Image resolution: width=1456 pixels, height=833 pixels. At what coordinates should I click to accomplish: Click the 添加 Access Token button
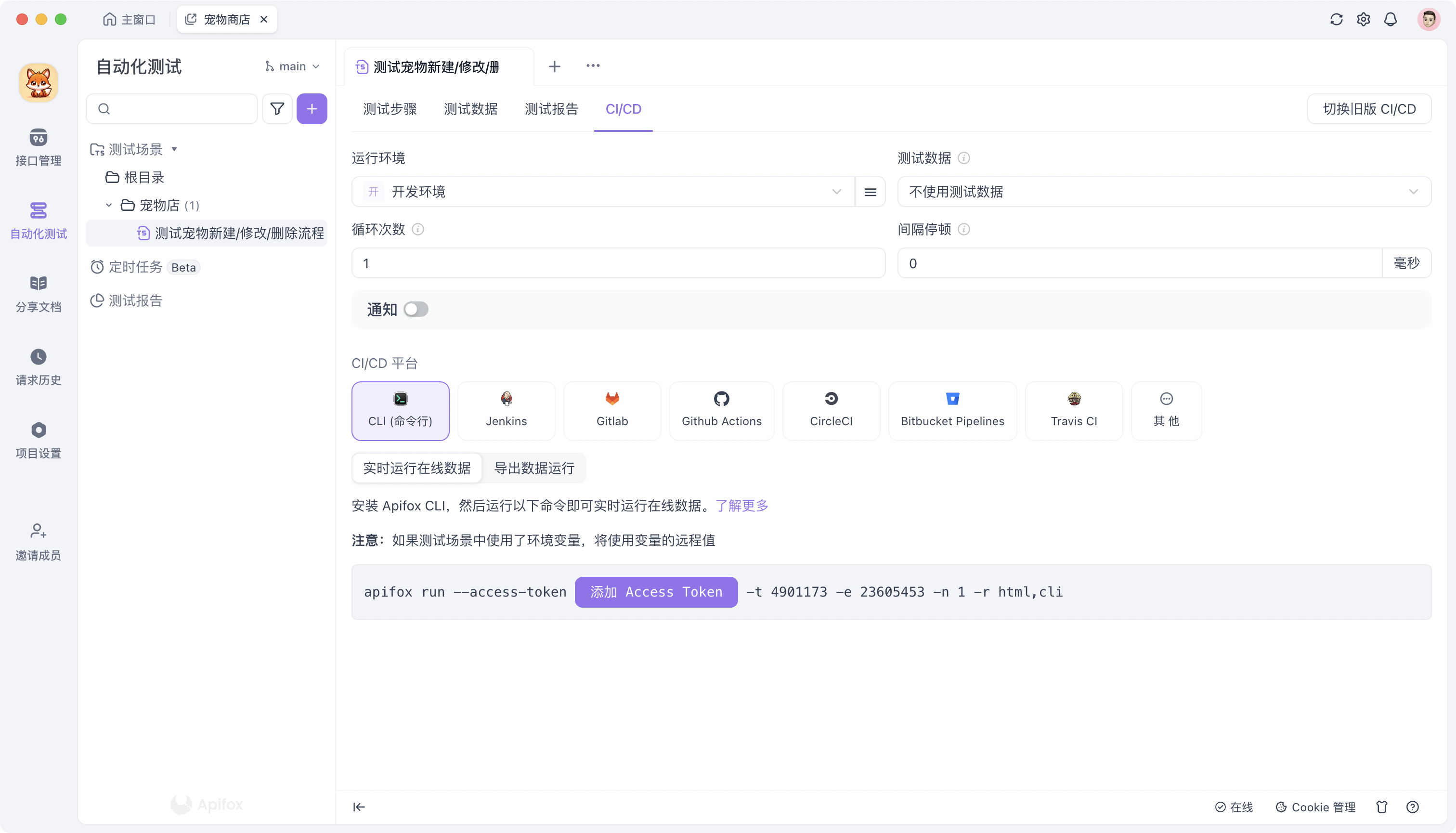656,592
